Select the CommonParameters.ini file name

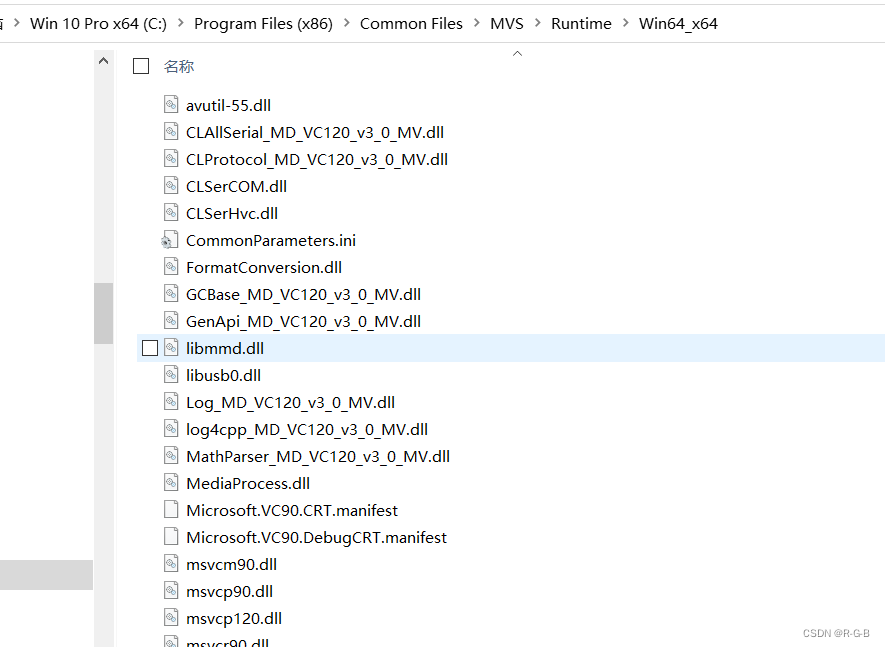(270, 241)
